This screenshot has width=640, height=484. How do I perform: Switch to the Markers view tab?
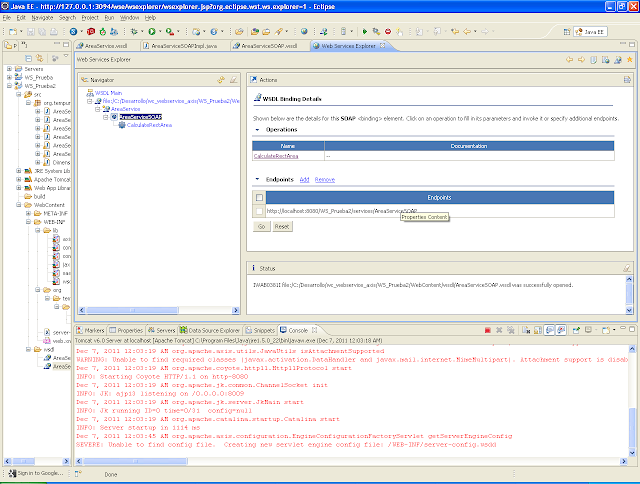(x=91, y=330)
